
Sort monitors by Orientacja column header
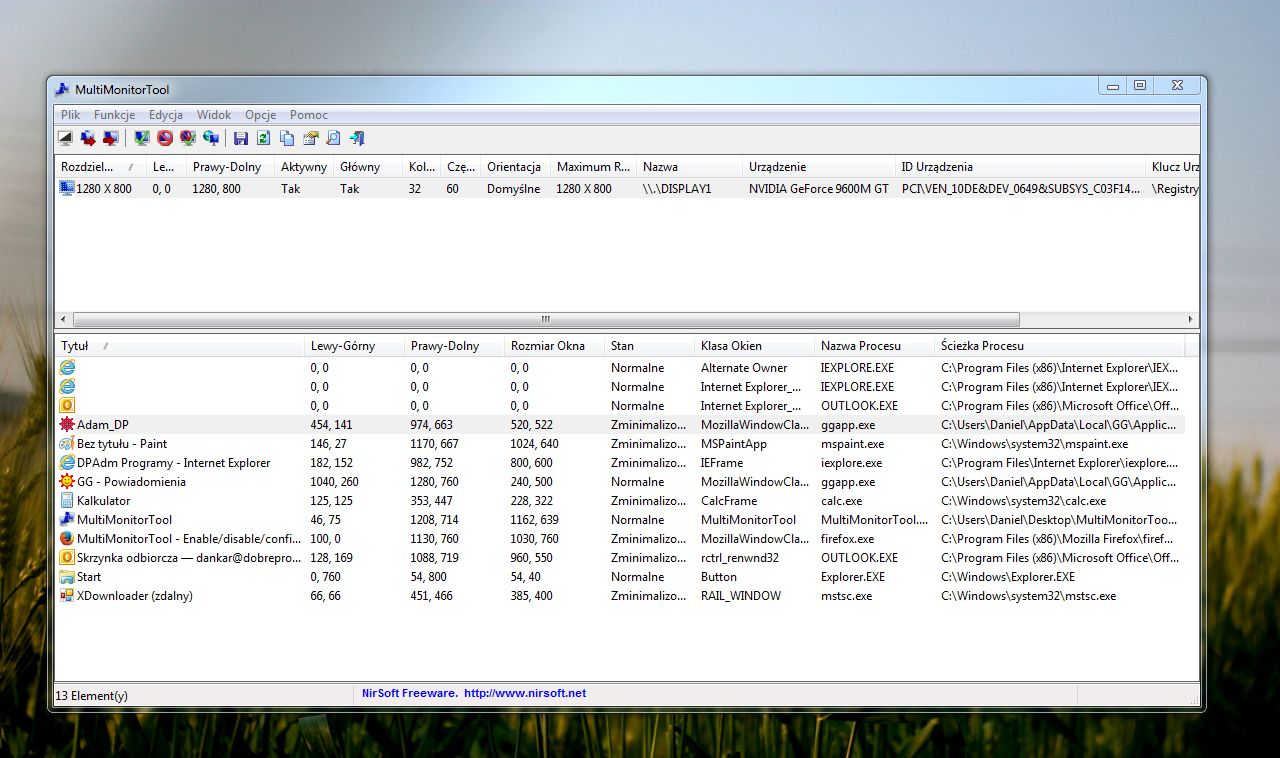(515, 167)
